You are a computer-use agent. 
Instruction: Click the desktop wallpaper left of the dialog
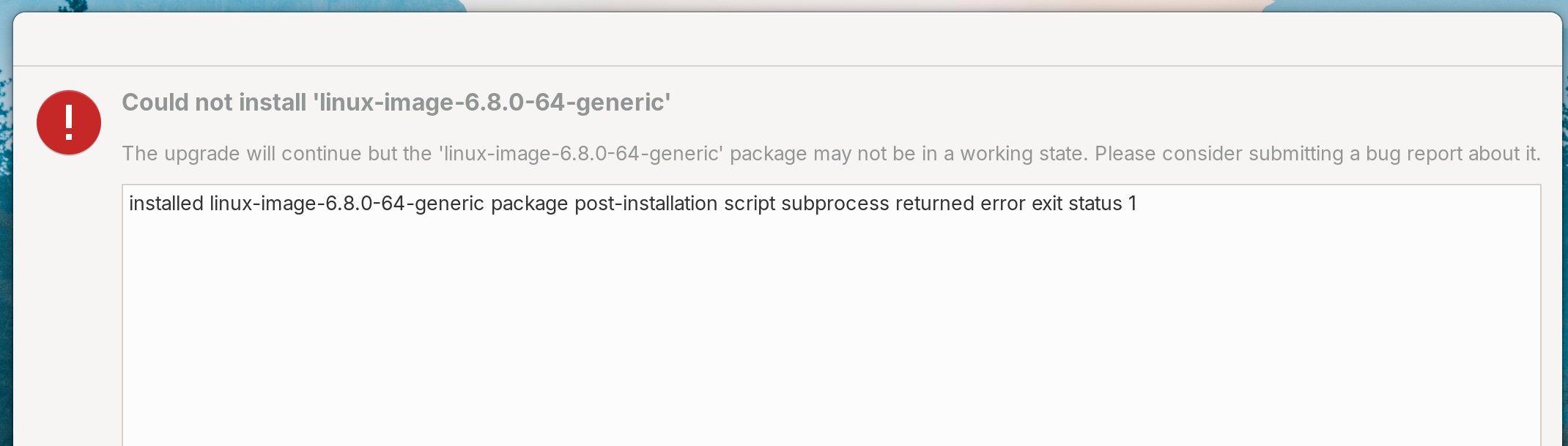[6, 256]
